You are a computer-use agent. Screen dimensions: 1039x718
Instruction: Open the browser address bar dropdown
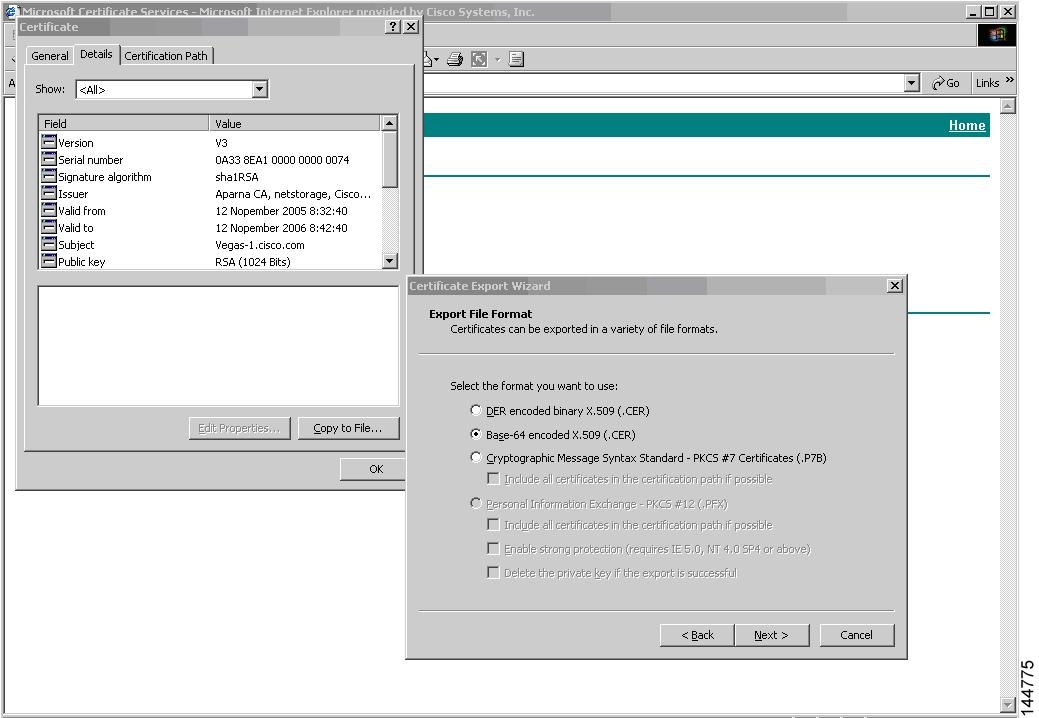pyautogui.click(x=911, y=83)
